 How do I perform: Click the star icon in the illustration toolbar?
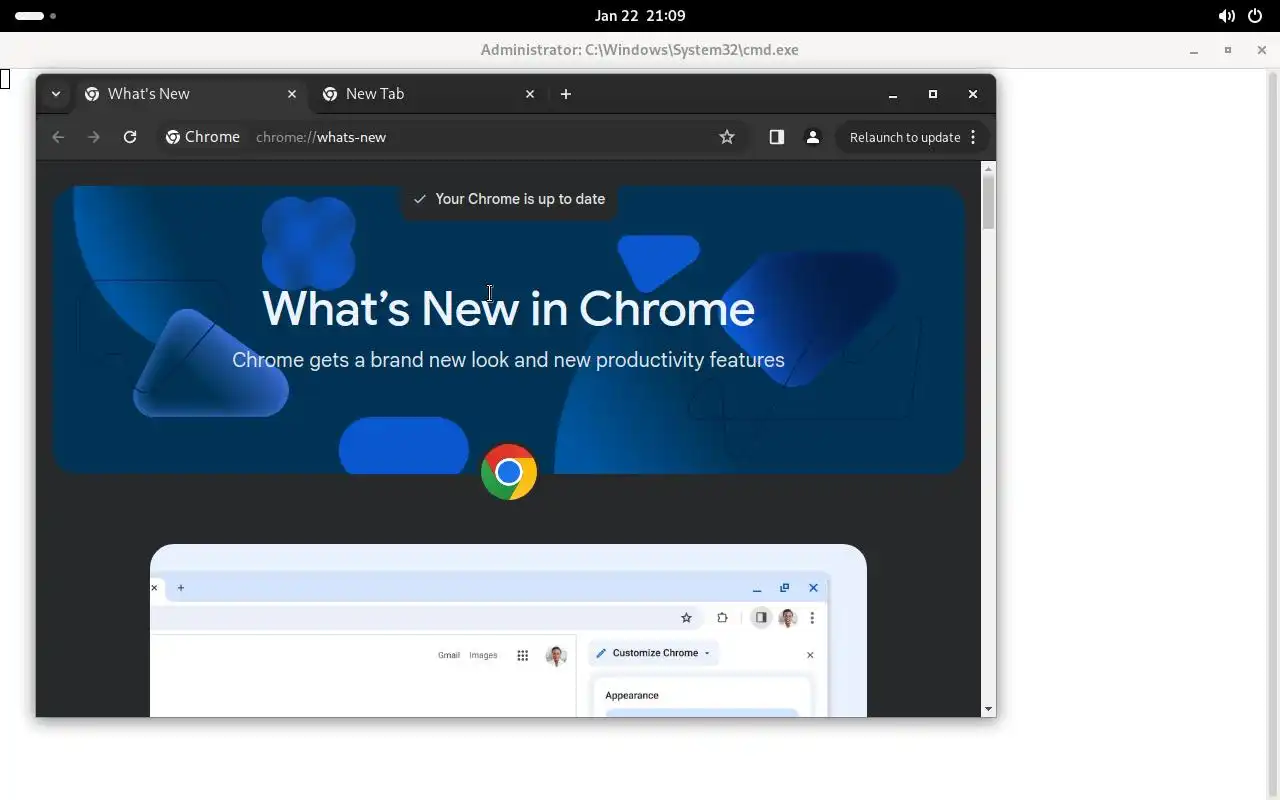tap(686, 618)
